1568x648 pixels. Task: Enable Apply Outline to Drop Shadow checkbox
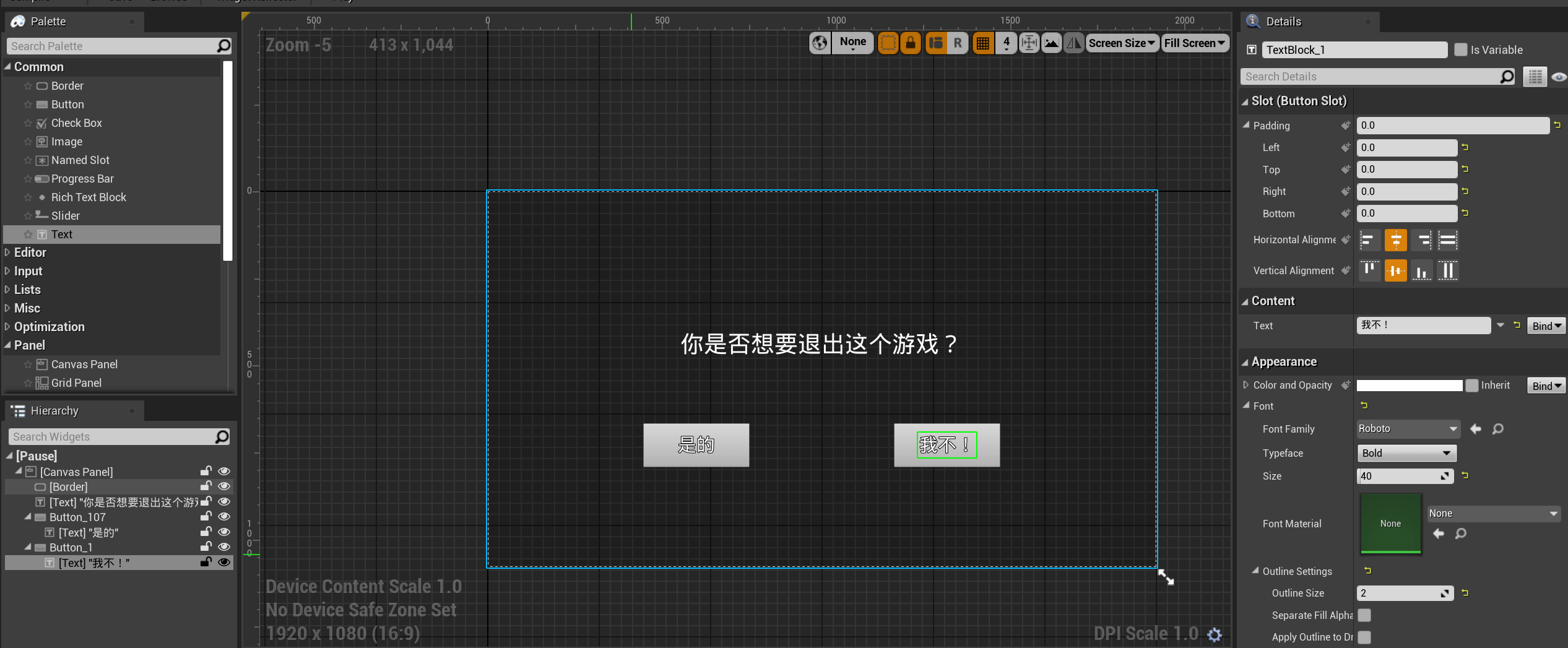(x=1364, y=637)
